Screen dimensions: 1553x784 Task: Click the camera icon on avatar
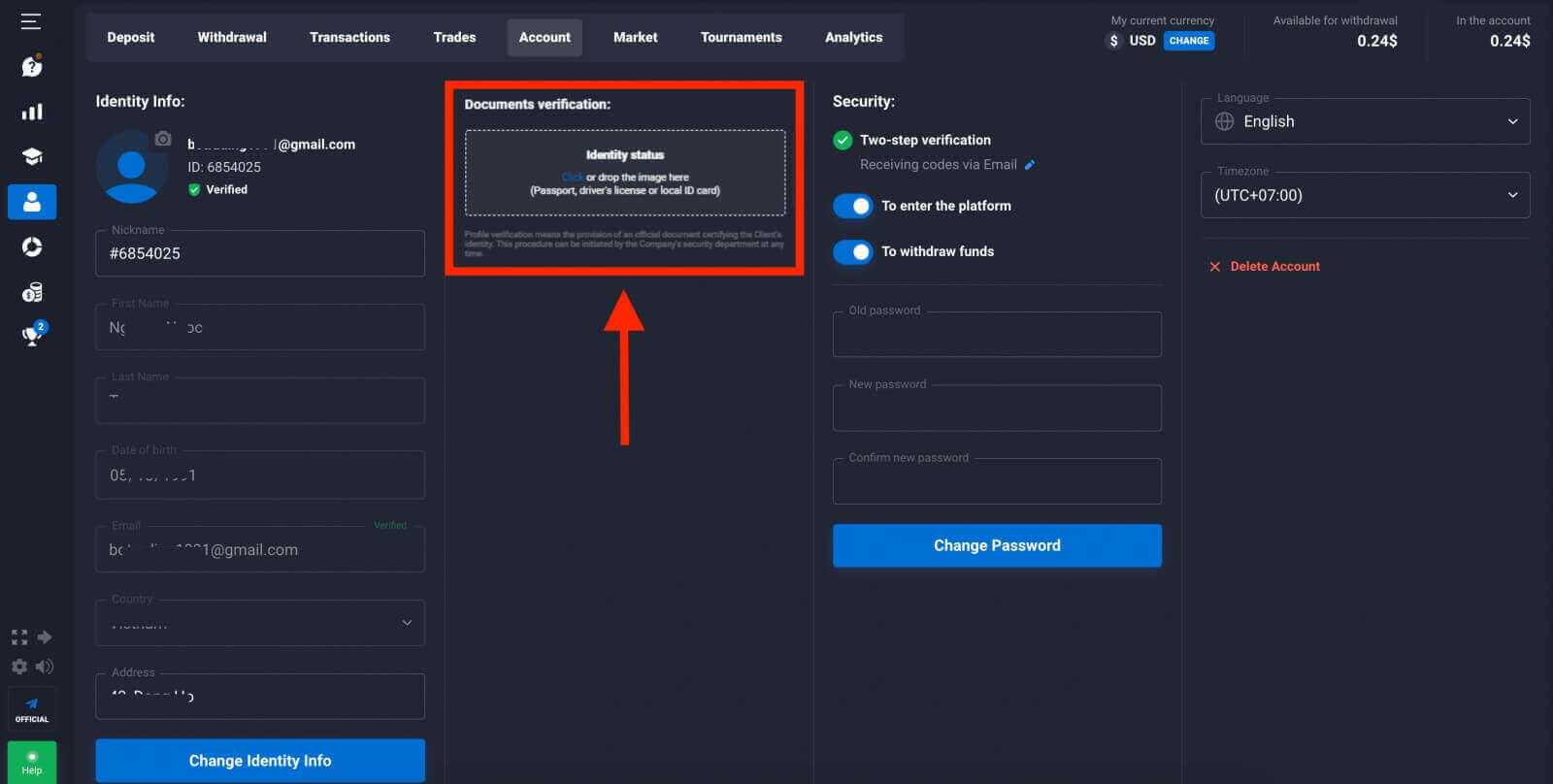(x=163, y=139)
